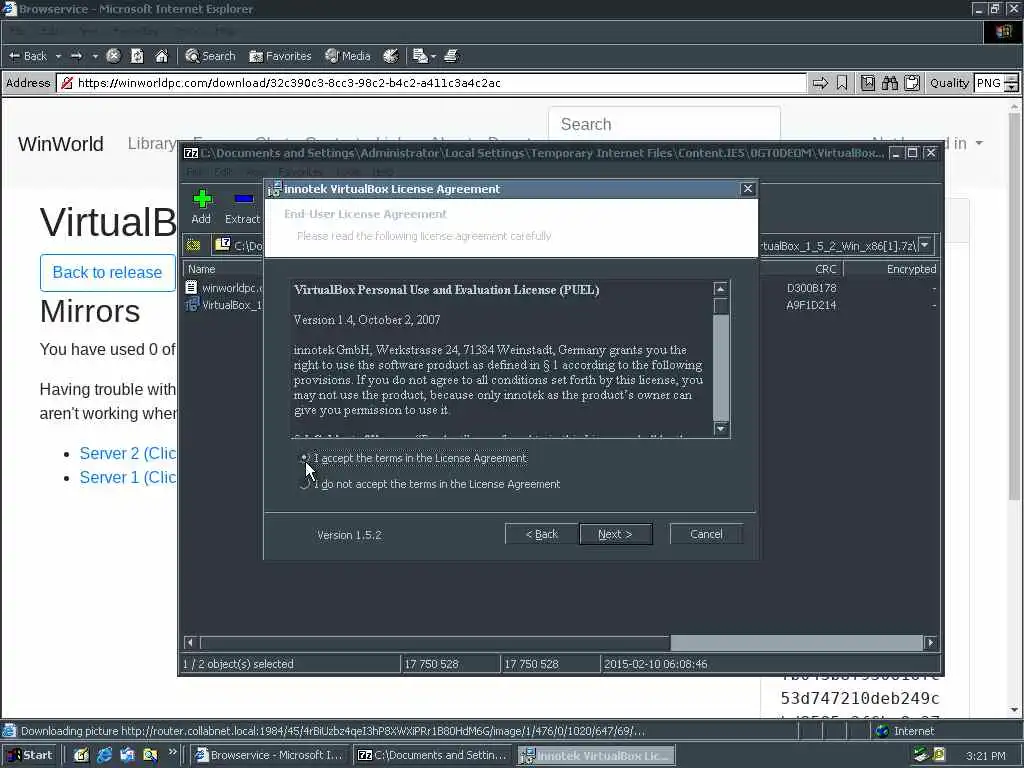
Task: Click the bookmark icon beside the Go arrow
Action: (x=842, y=83)
